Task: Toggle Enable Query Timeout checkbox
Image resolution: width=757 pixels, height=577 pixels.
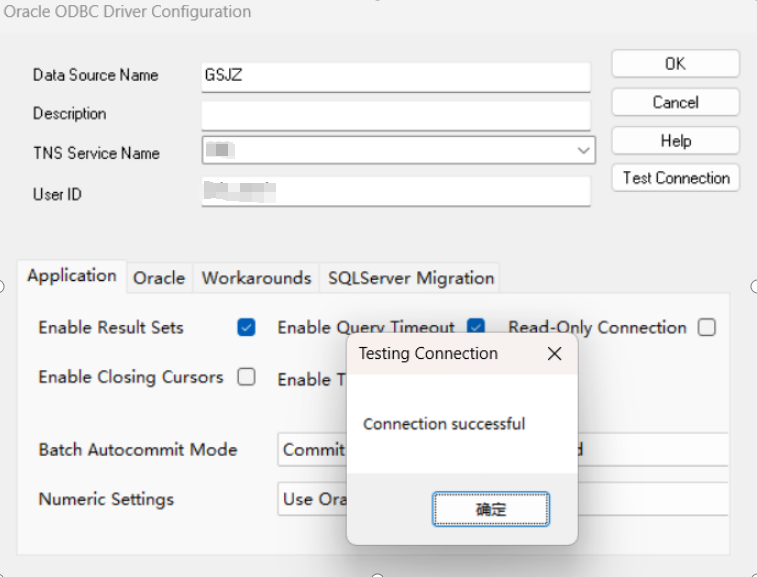Action: pos(476,326)
